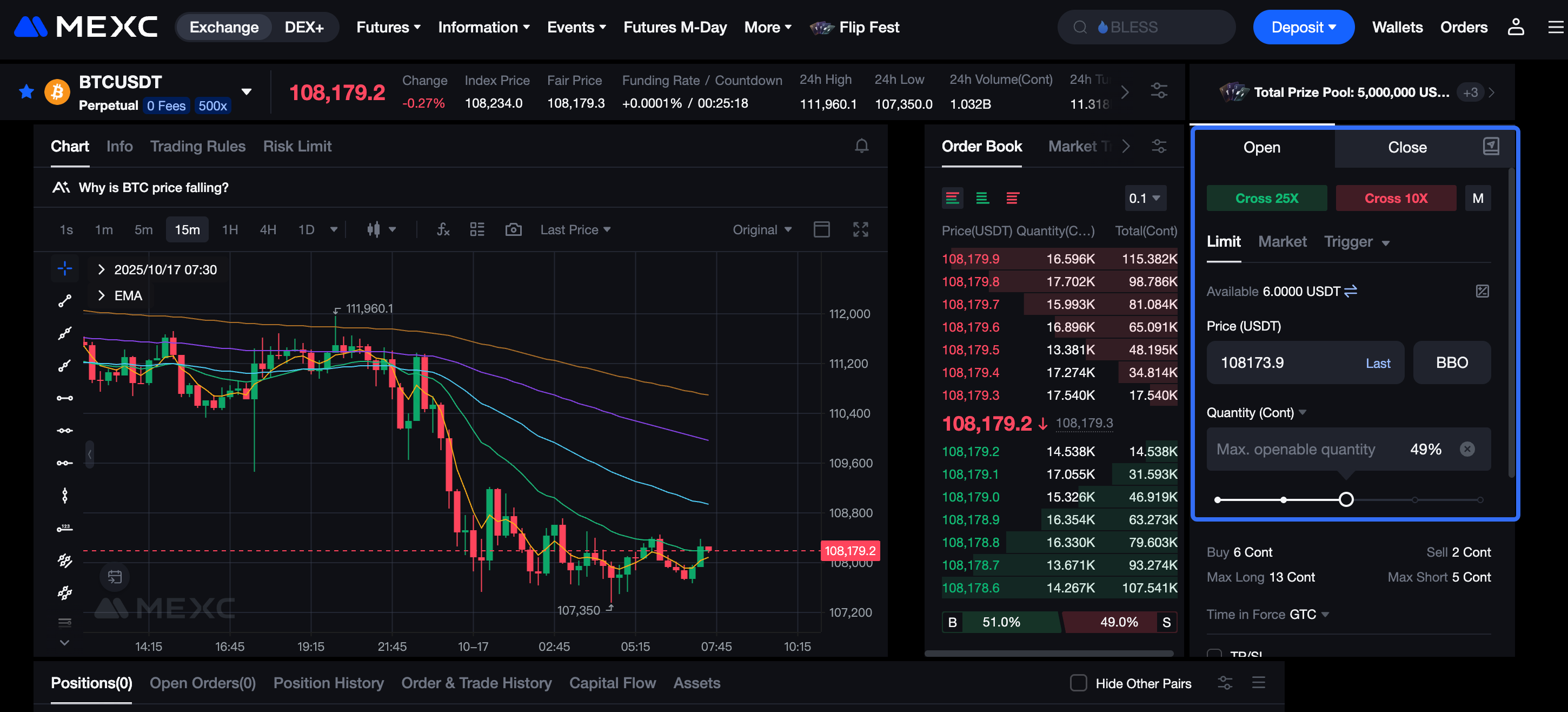Click the BBO button
The width and height of the screenshot is (1568, 712).
click(x=1451, y=362)
